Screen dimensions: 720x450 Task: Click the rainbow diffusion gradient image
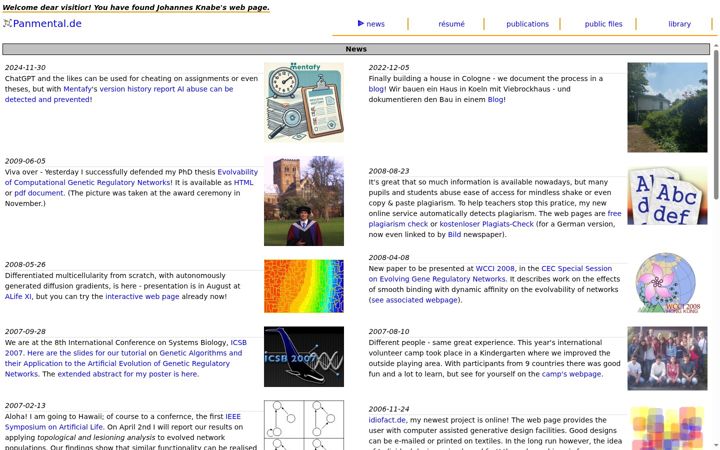point(304,286)
